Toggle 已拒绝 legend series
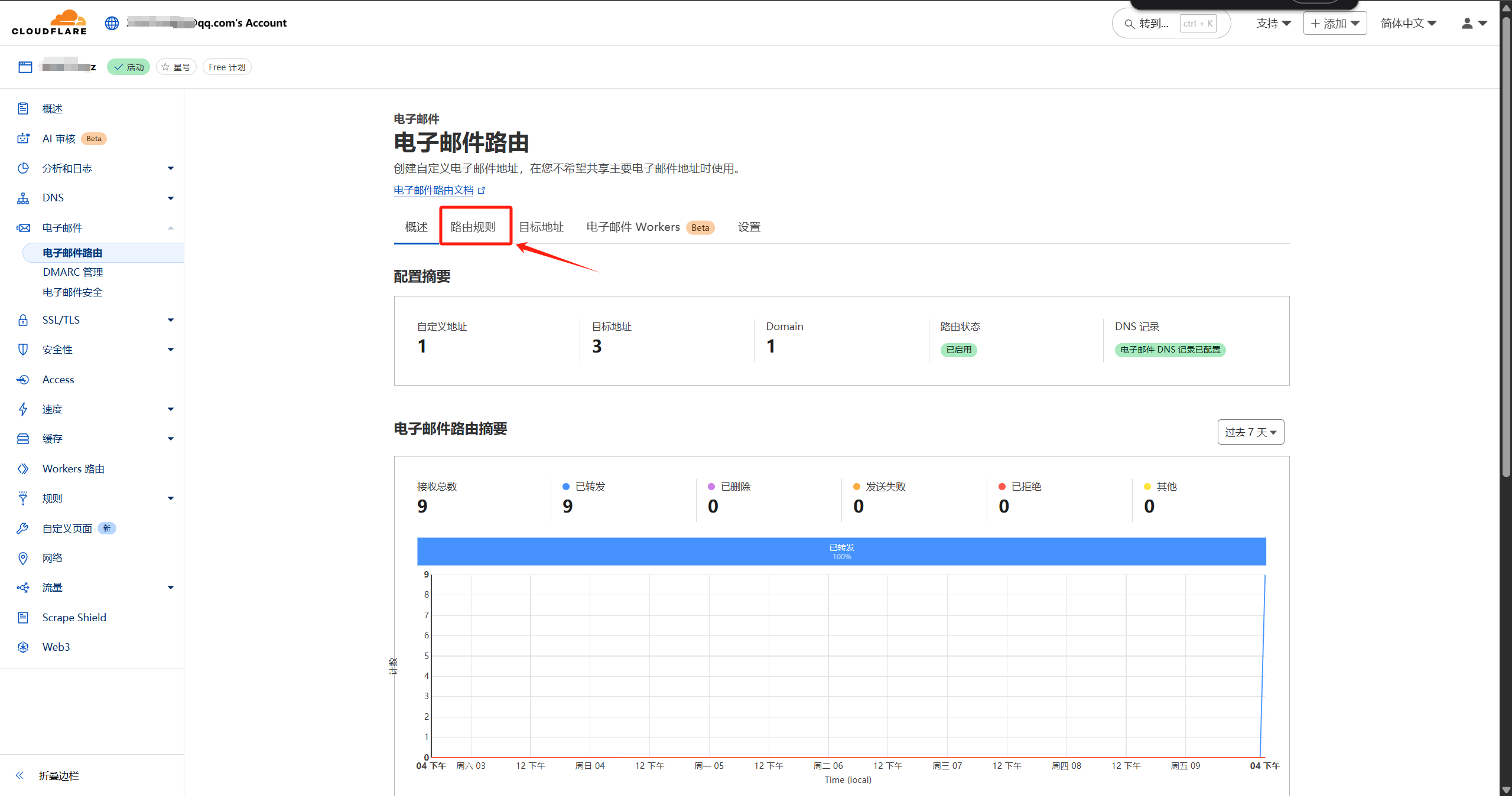Screen dimensions: 1512x796 click(1002, 487)
